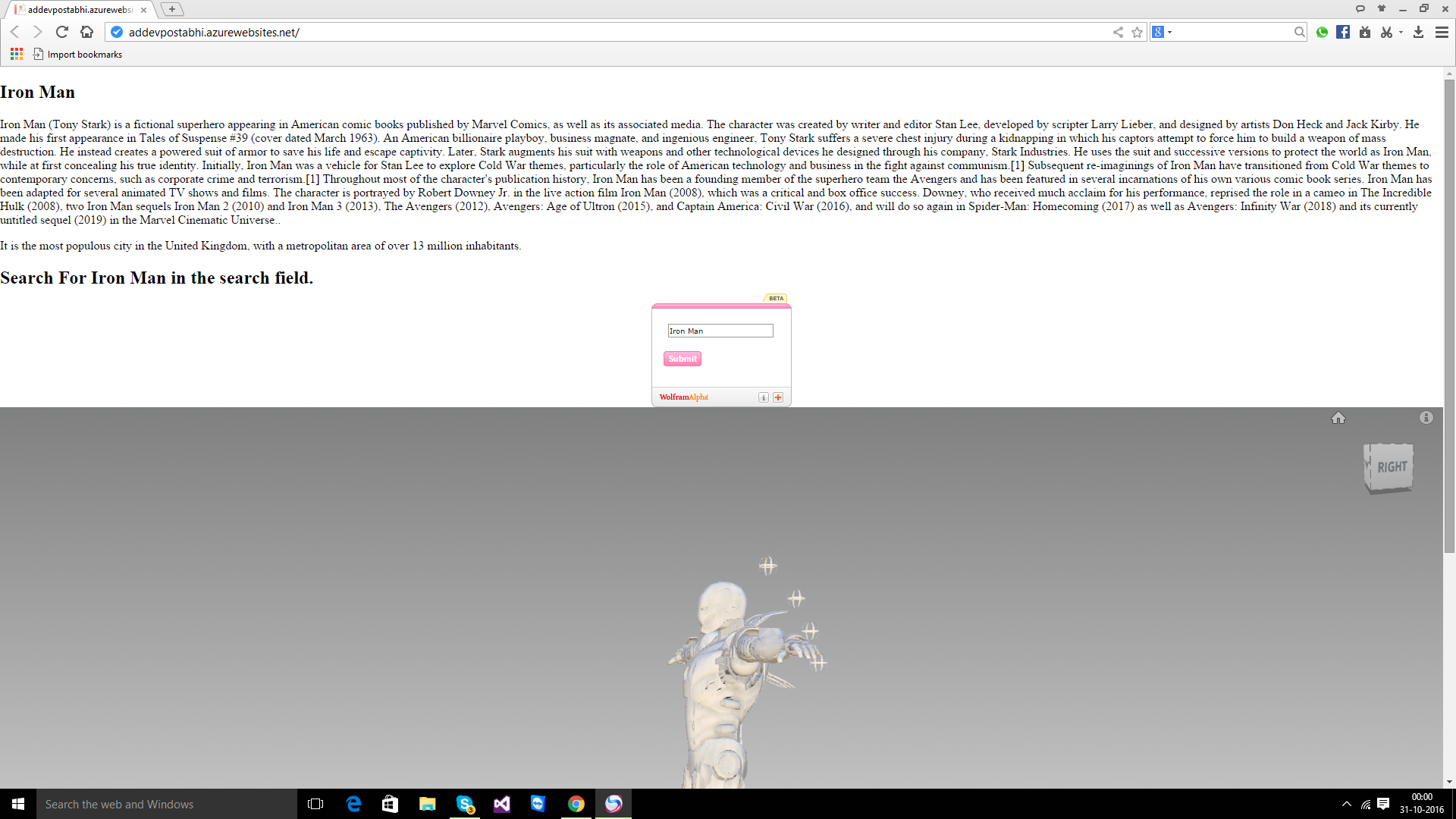Click the Import bookmarks link
Image resolution: width=1456 pixels, height=819 pixels.
pos(84,55)
